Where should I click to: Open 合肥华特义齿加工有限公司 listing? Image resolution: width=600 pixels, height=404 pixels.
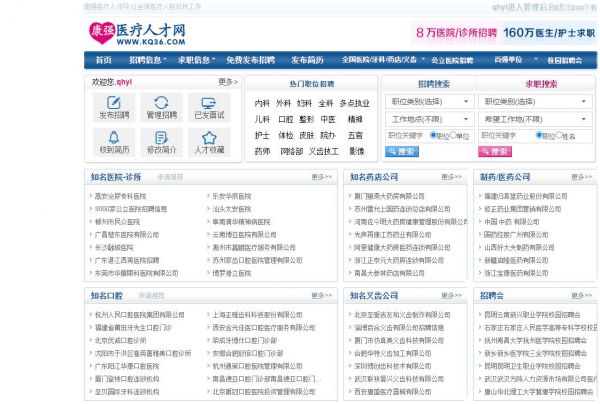click(x=393, y=354)
